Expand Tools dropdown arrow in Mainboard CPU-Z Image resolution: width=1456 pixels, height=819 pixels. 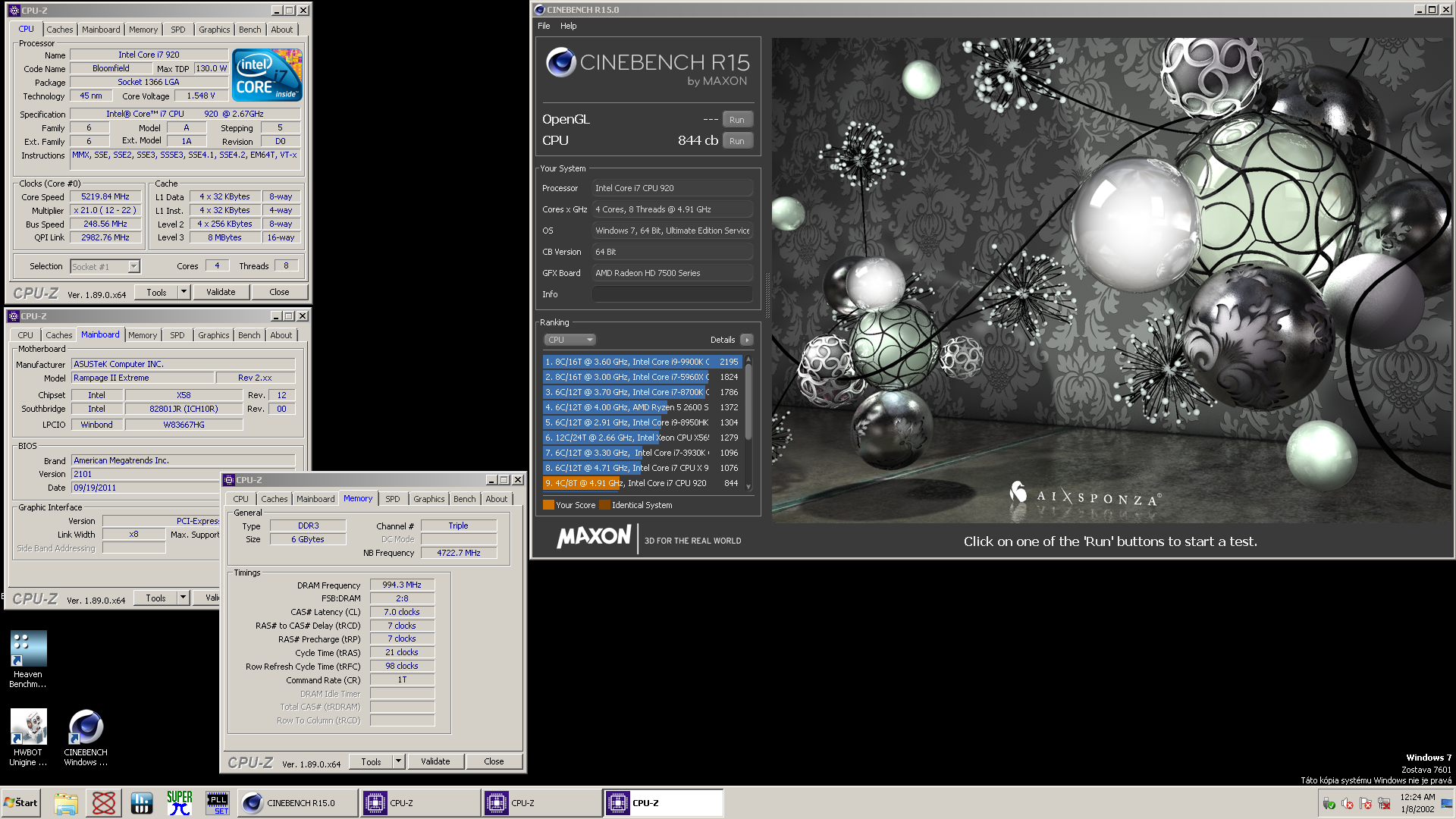click(183, 598)
